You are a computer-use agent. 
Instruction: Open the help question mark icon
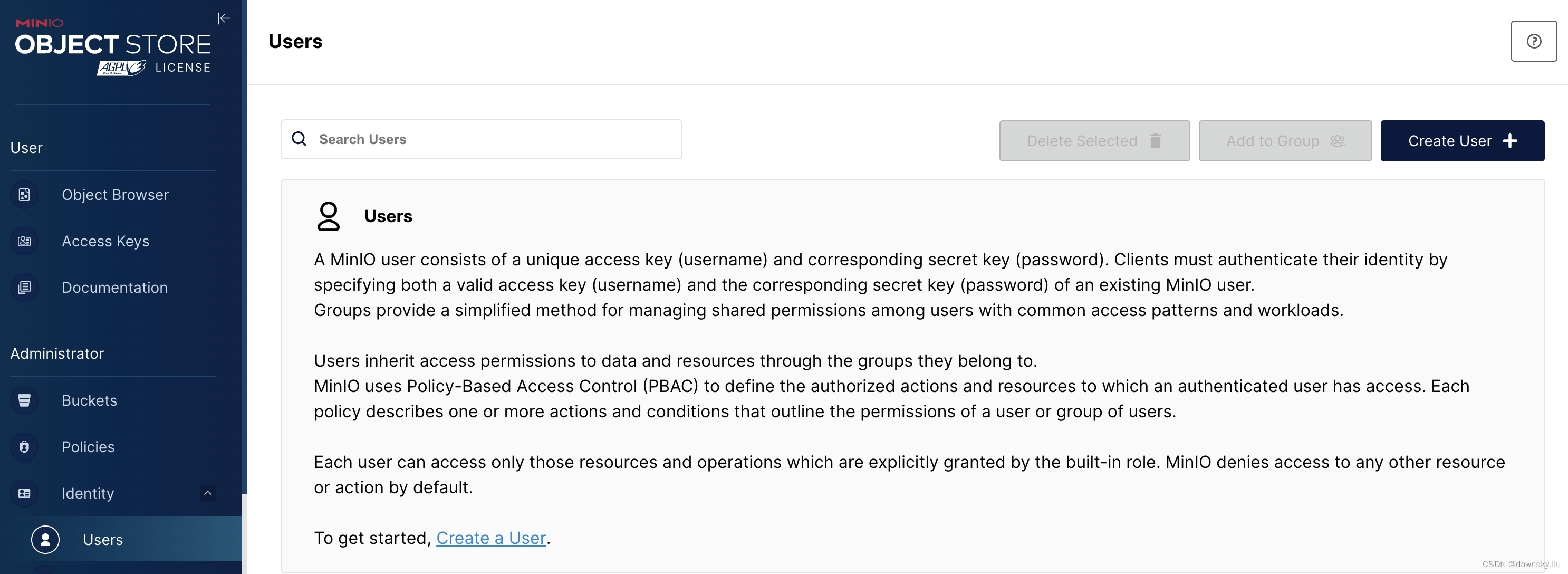1533,41
